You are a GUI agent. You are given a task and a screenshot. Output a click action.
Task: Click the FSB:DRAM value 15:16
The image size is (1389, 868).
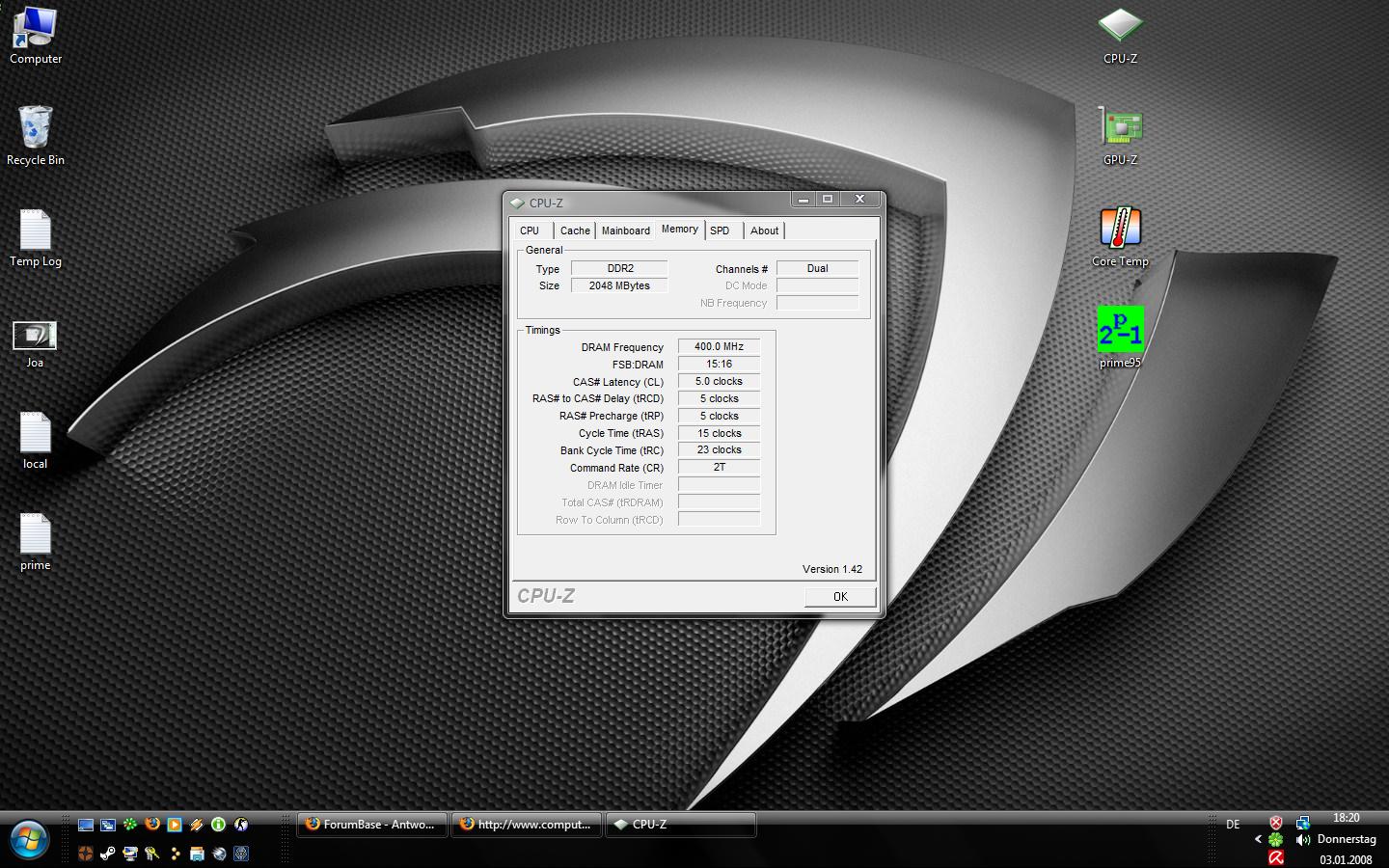pyautogui.click(x=720, y=364)
